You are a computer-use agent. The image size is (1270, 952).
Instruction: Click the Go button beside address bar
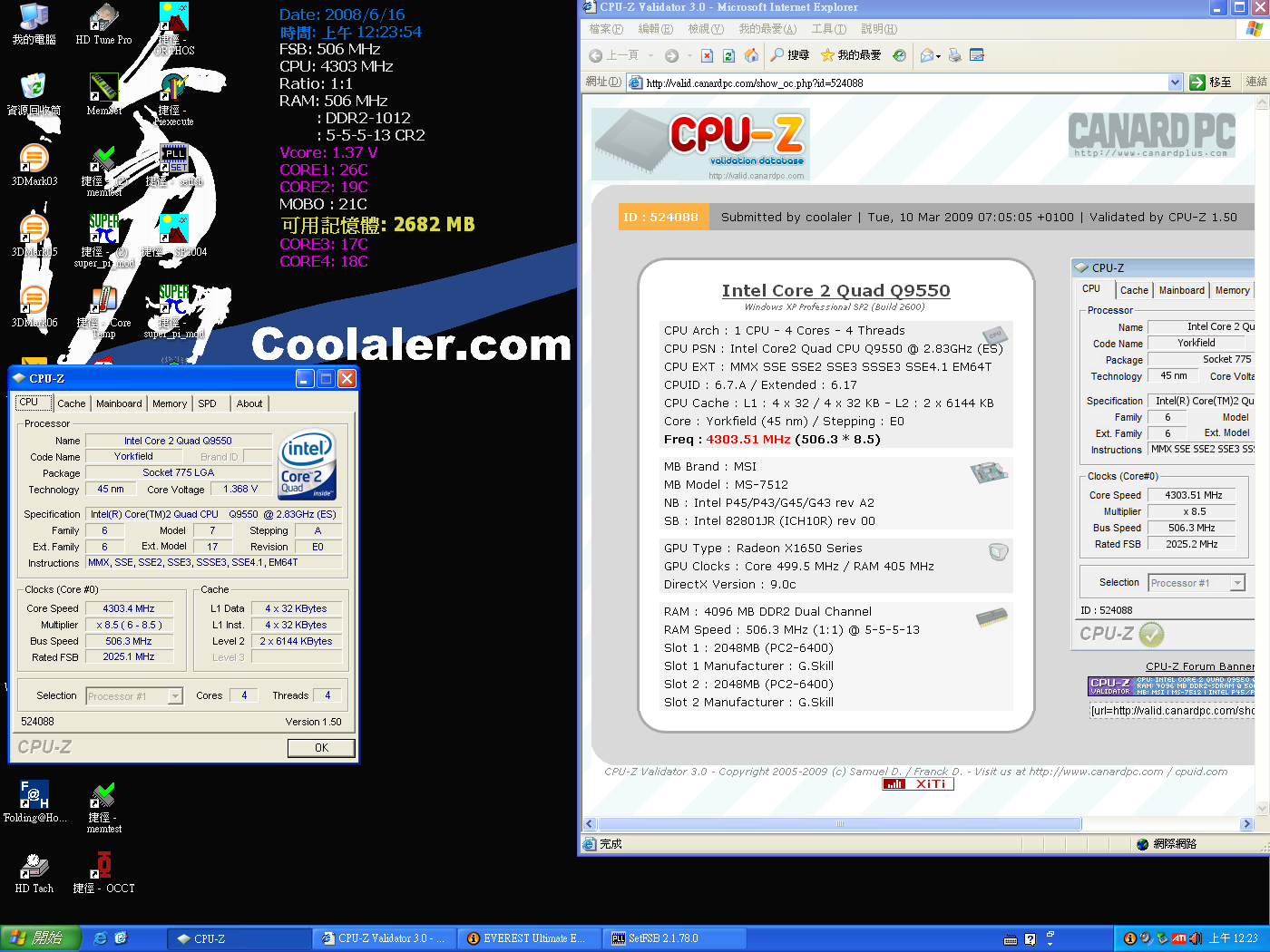[x=1211, y=83]
